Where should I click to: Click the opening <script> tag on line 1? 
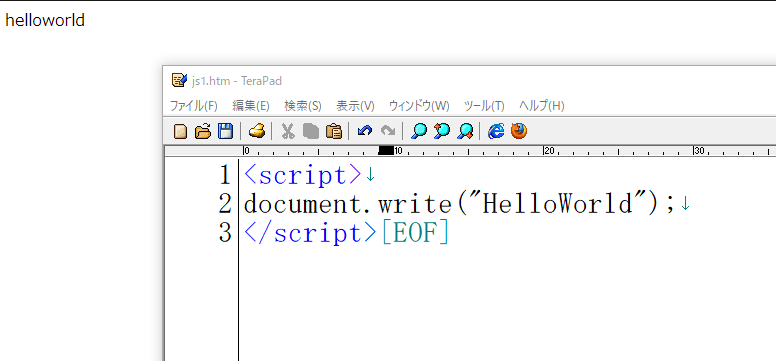click(303, 175)
